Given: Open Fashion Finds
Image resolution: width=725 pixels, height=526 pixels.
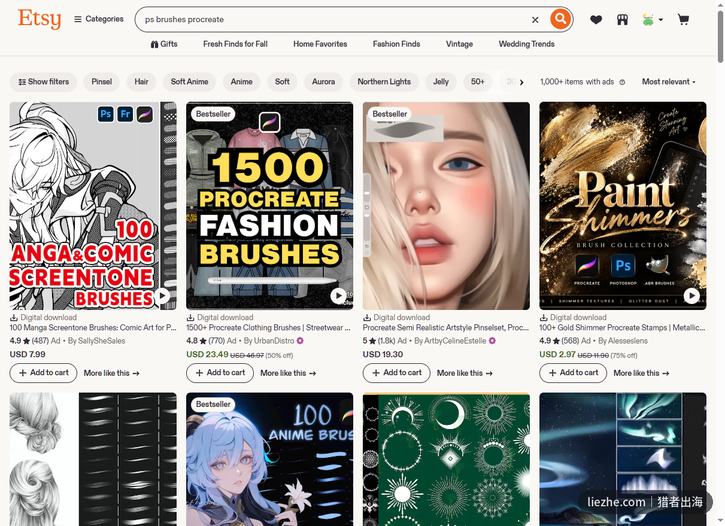Looking at the screenshot, I should [396, 44].
